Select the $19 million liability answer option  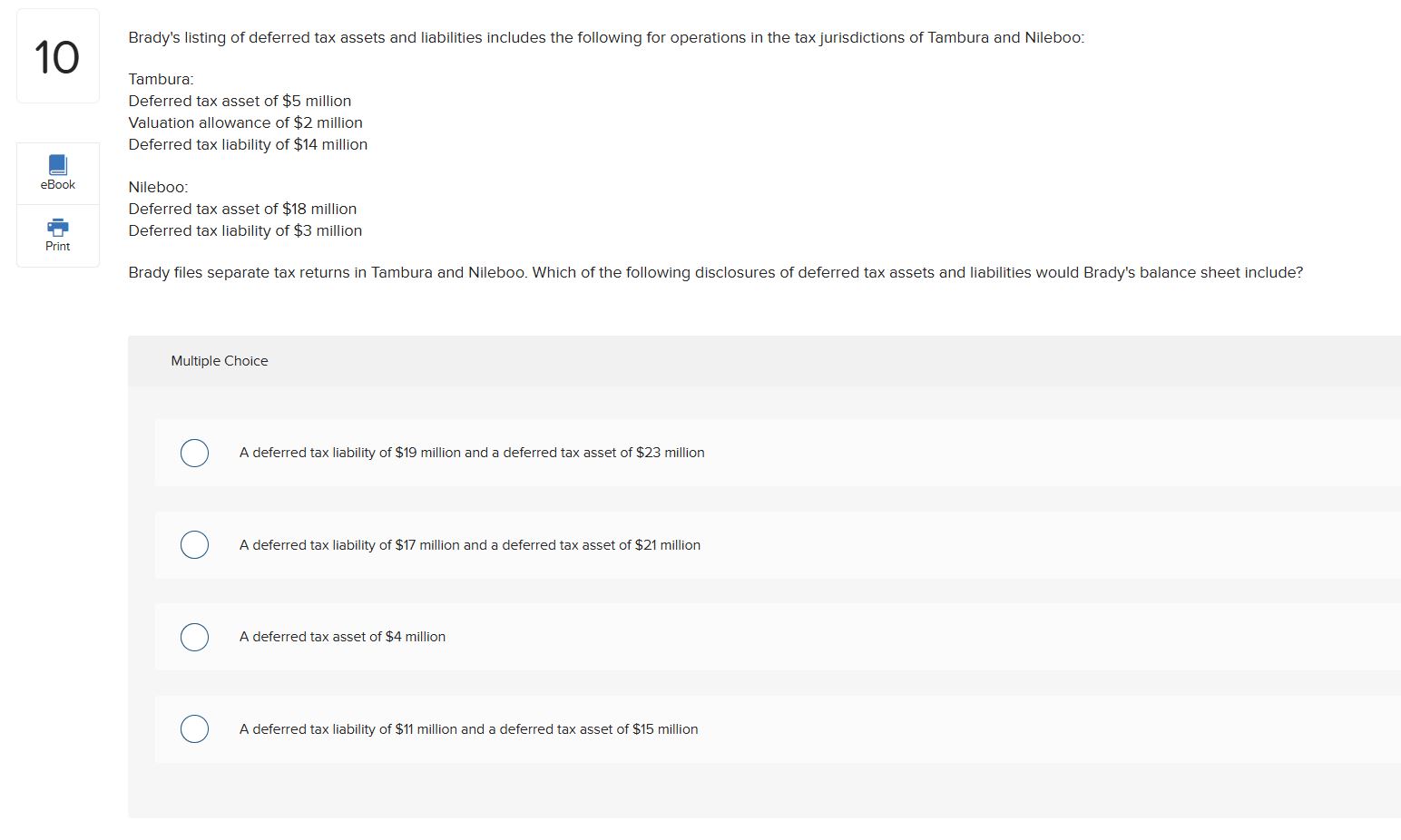[194, 453]
